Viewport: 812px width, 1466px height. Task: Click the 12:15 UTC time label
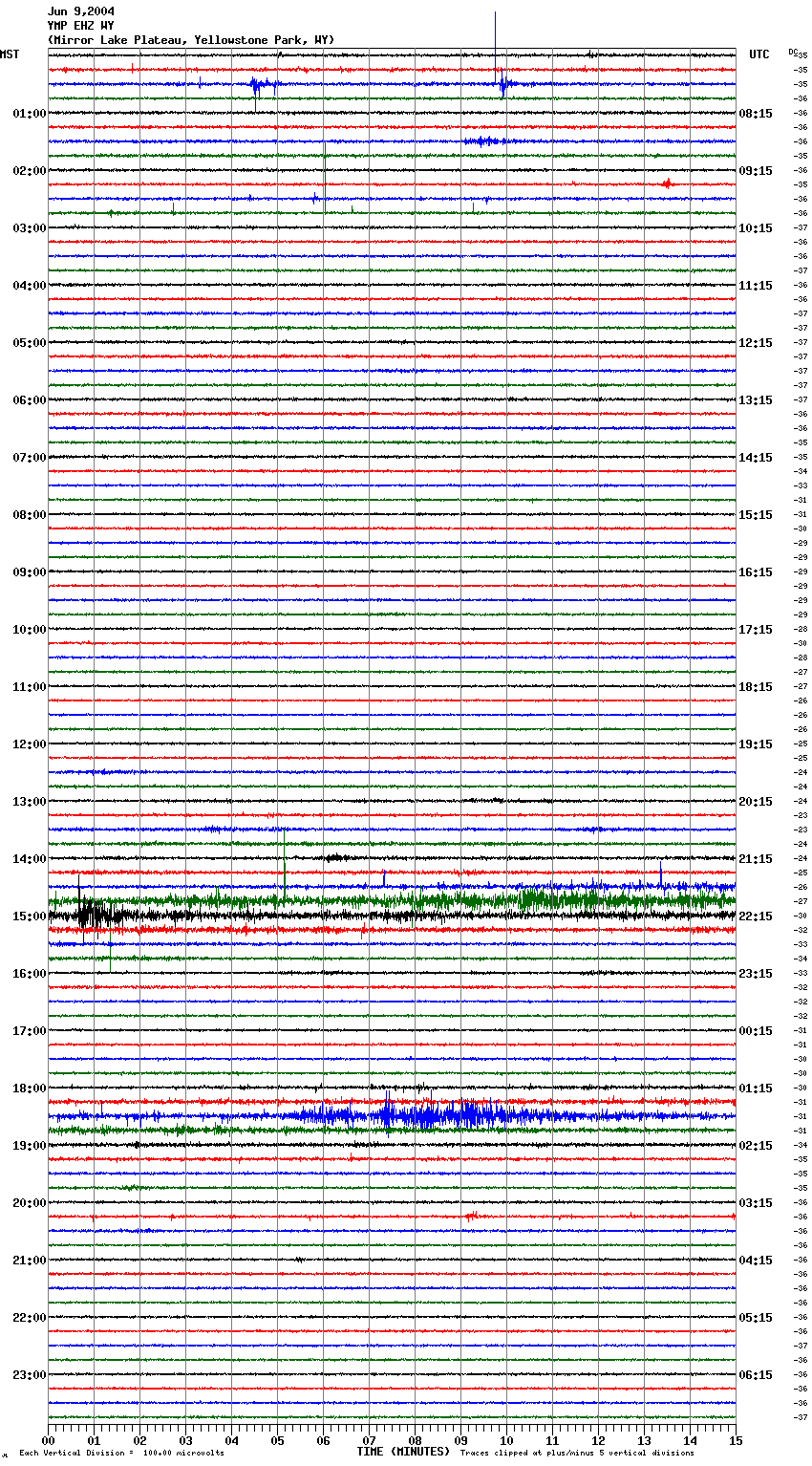click(x=756, y=343)
